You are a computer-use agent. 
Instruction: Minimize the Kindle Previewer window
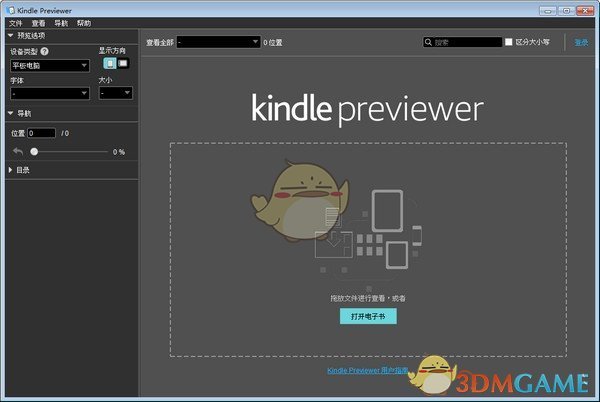pyautogui.click(x=548, y=11)
